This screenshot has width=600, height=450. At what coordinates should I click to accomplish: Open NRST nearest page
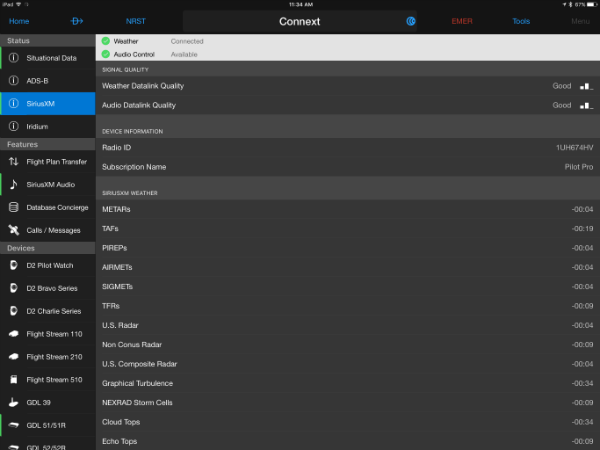pos(136,21)
